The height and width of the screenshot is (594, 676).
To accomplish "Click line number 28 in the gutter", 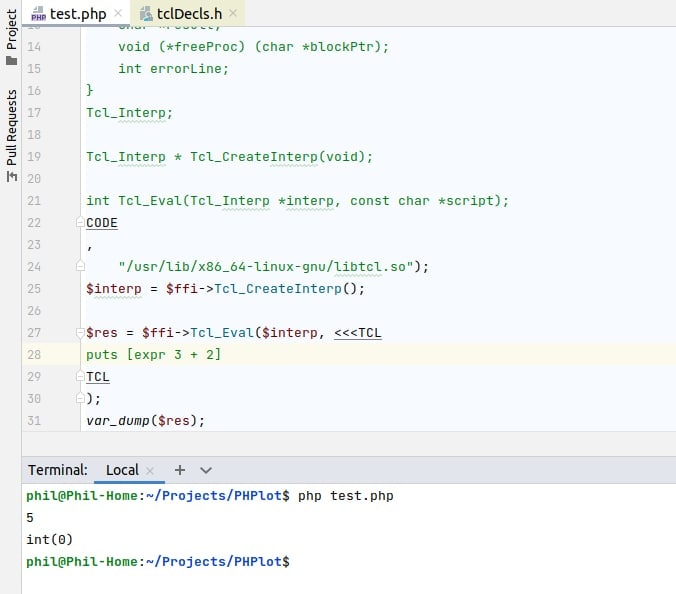I will pyautogui.click(x=34, y=355).
